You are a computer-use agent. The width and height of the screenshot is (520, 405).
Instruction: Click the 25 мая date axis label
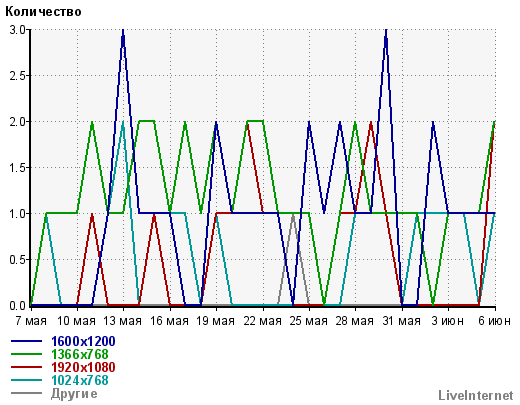click(x=308, y=321)
